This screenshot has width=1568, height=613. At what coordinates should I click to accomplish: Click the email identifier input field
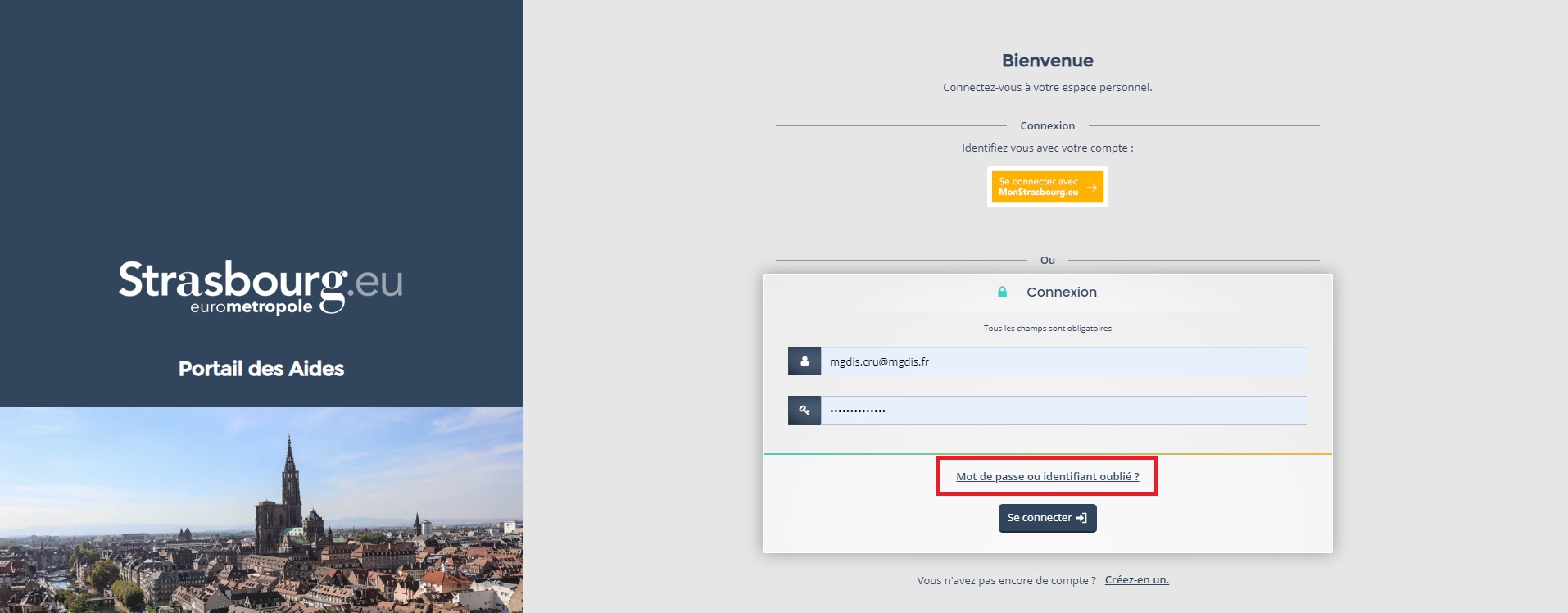pyautogui.click(x=1063, y=361)
